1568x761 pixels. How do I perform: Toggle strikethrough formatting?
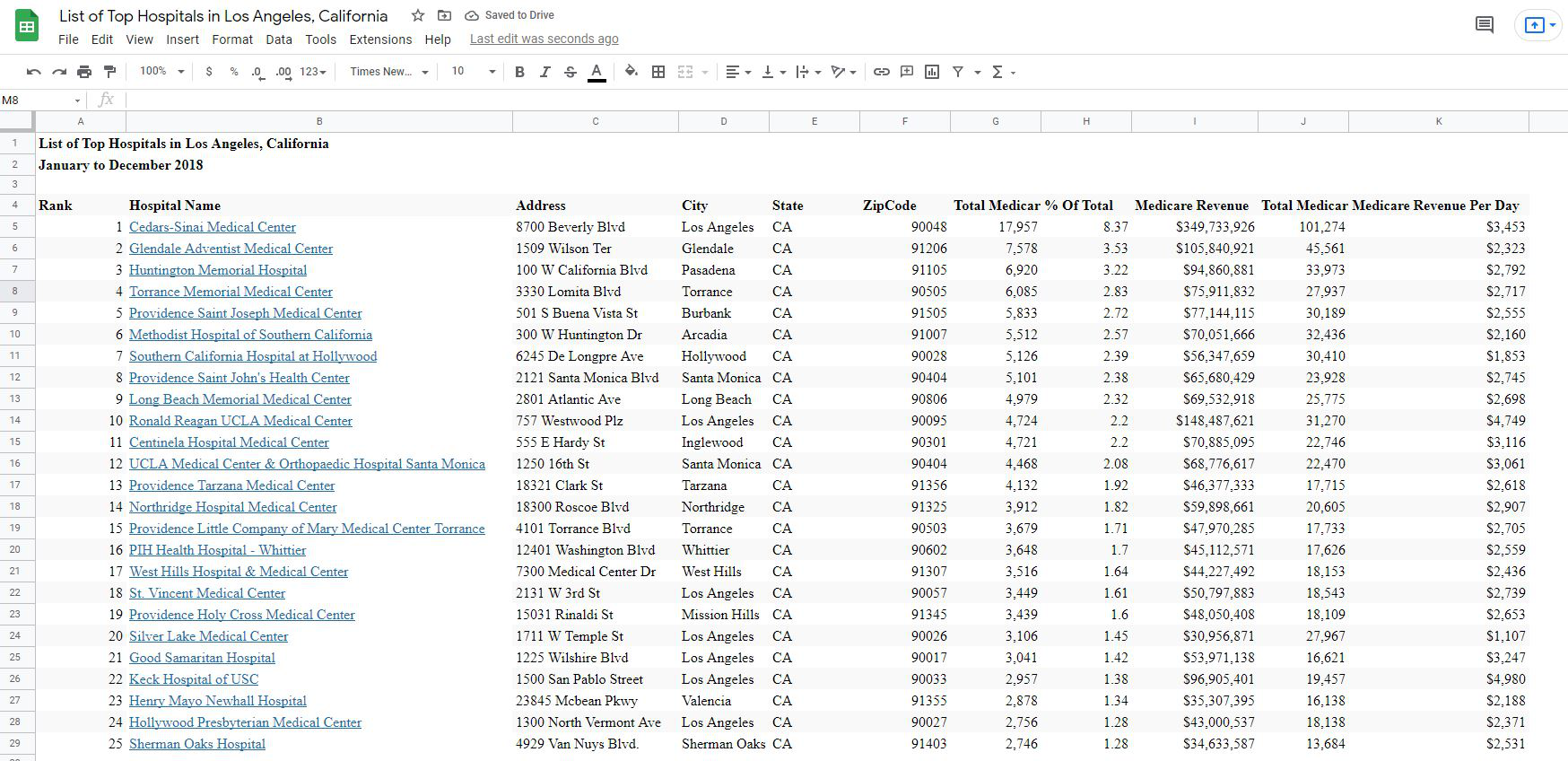[570, 72]
